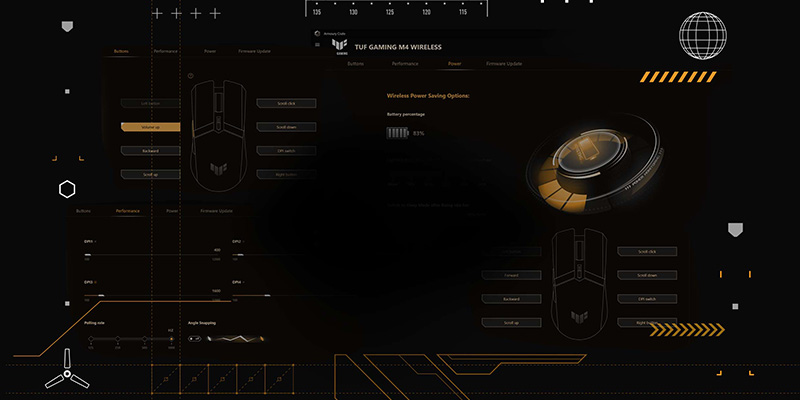Switch to Performance tab in the top-left panel
This screenshot has height=400, width=800.
click(x=165, y=52)
